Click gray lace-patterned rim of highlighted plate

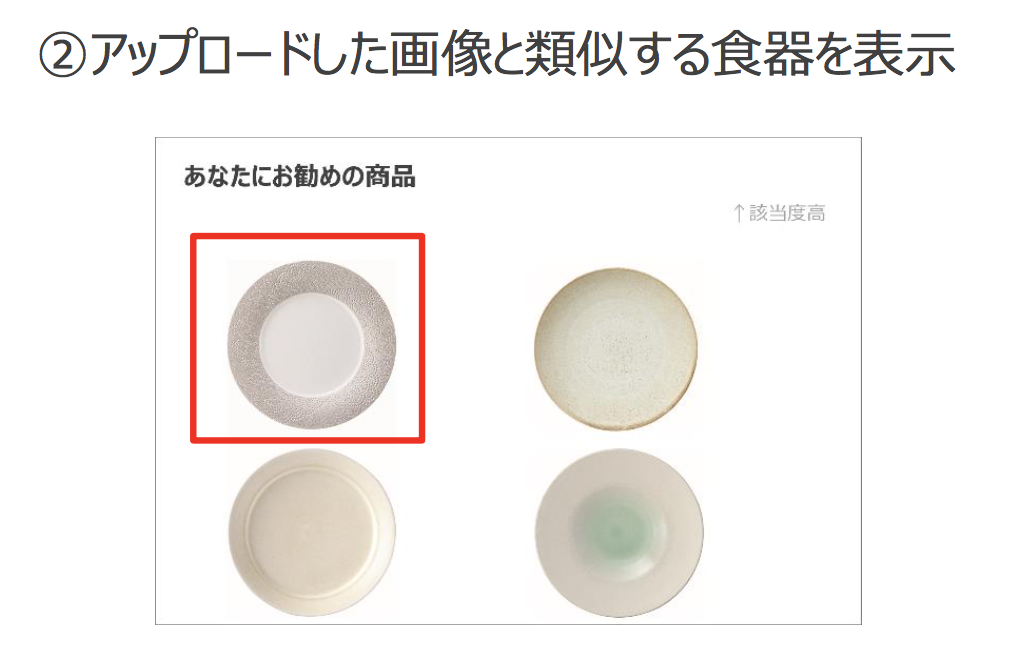[x=243, y=345]
